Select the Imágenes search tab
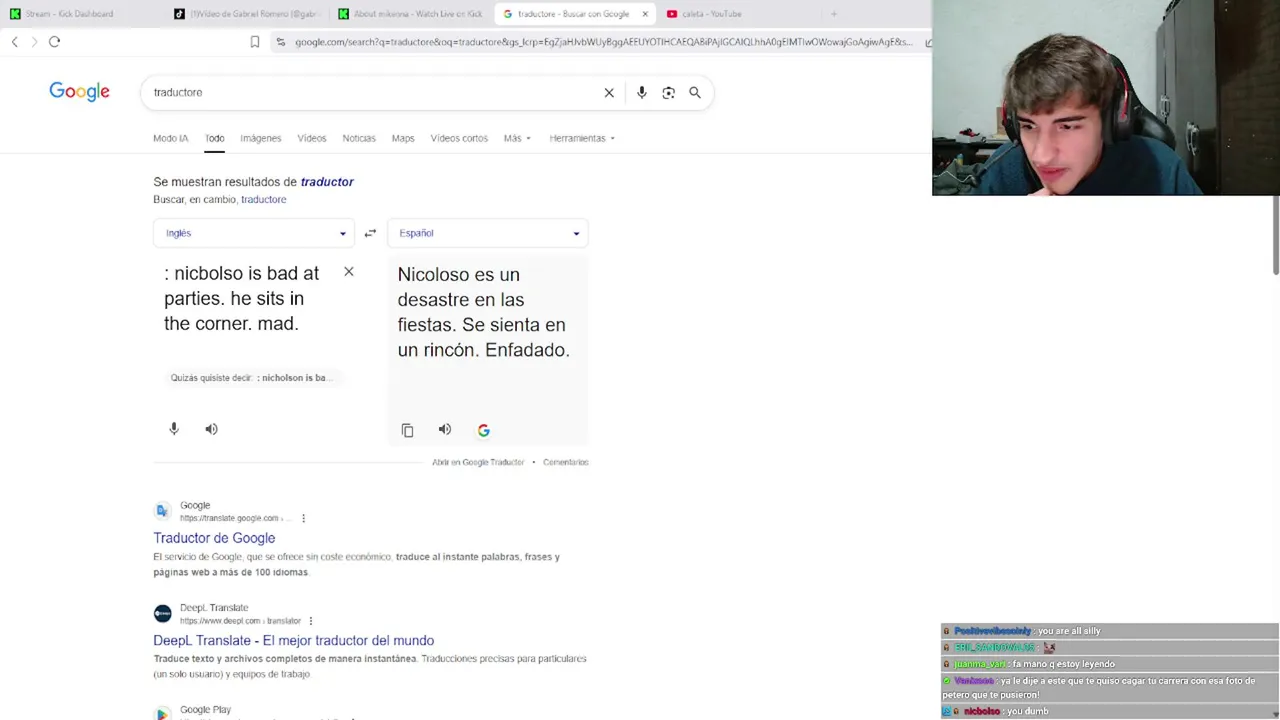Image resolution: width=1280 pixels, height=720 pixels. coord(261,138)
